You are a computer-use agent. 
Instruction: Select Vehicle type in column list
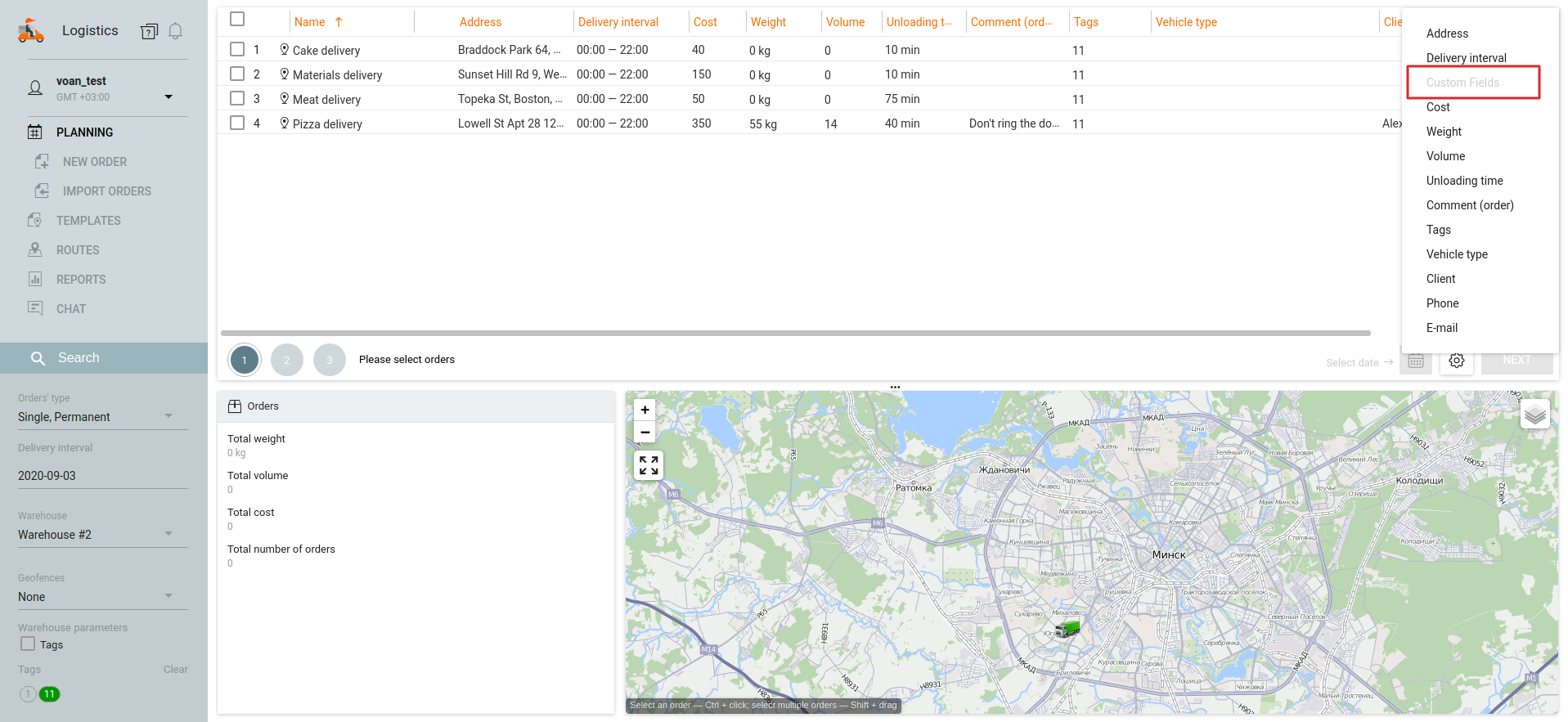coord(1456,254)
